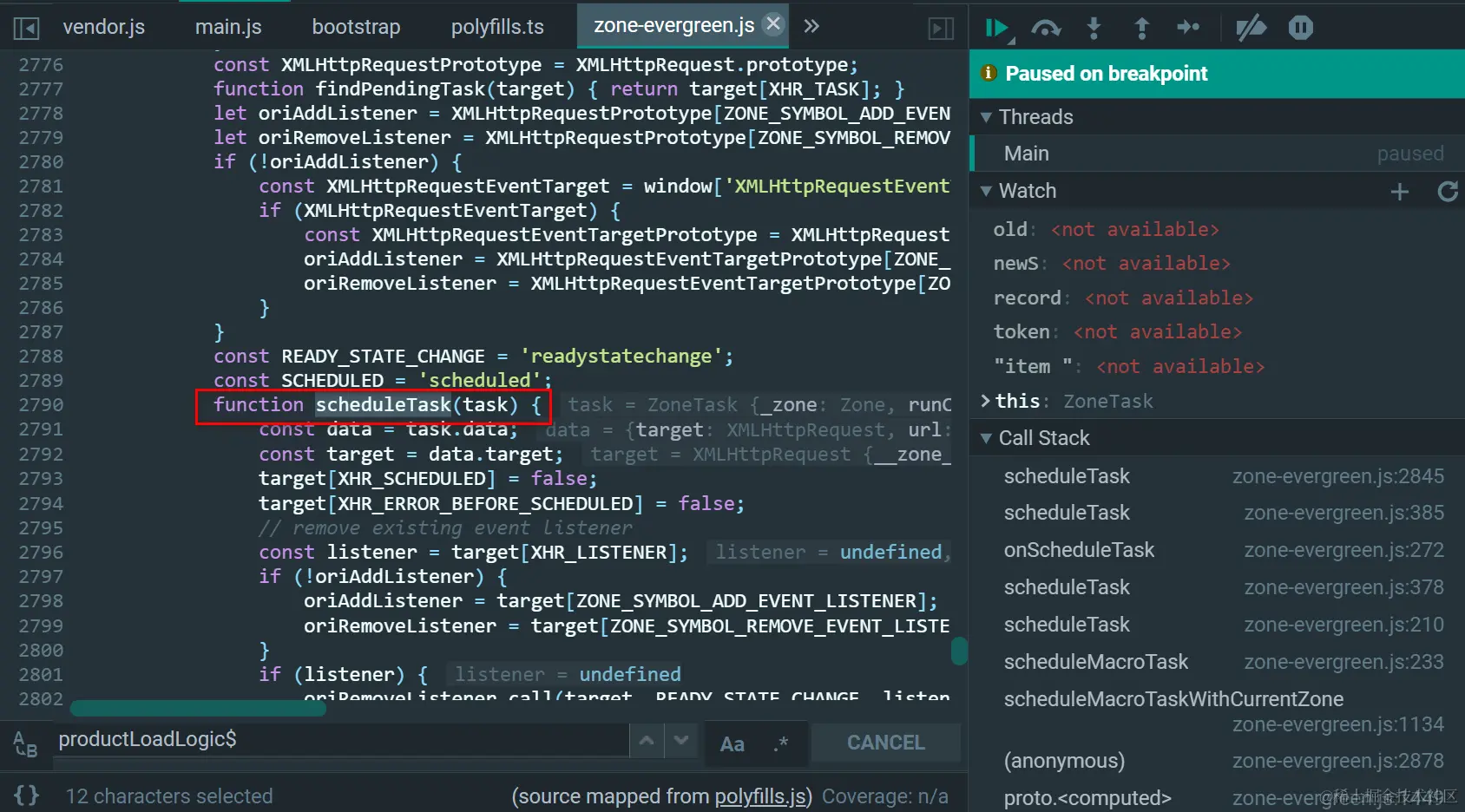1465x812 pixels.
Task: Switch to the polyfills.ts tab
Action: click(x=497, y=27)
